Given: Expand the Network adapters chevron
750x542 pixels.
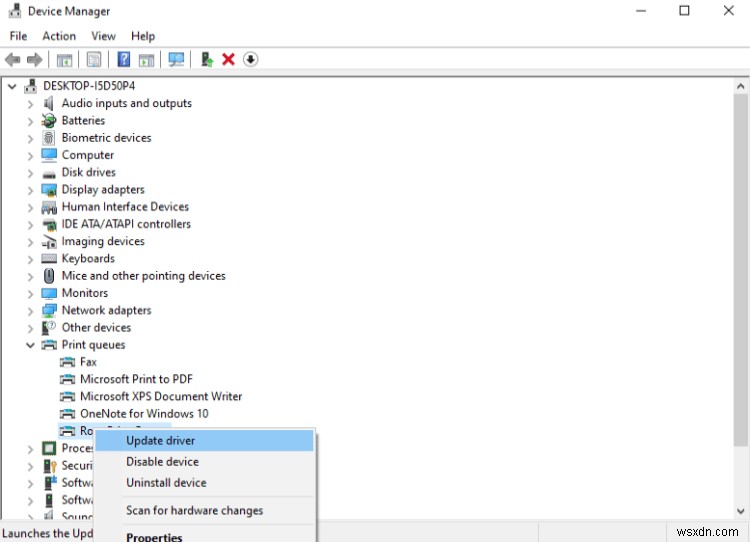Looking at the screenshot, I should tap(30, 311).
